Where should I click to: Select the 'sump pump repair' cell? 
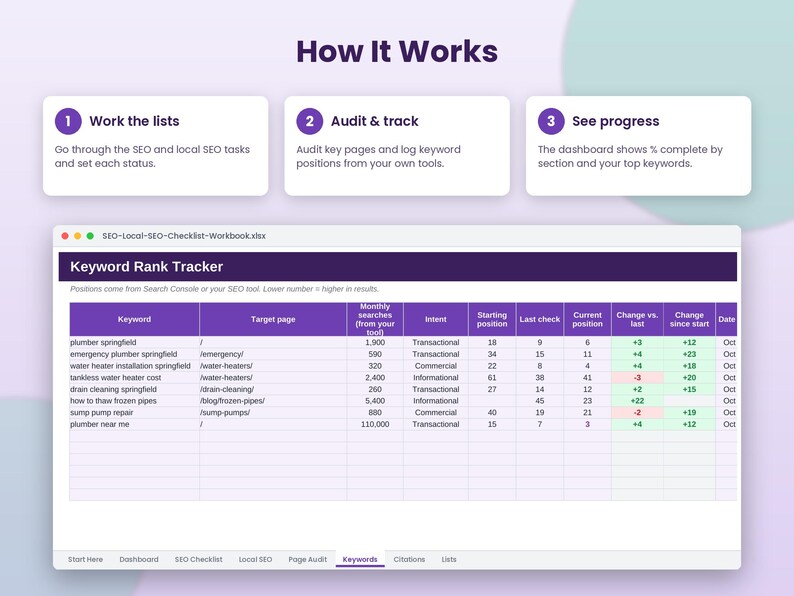[134, 412]
